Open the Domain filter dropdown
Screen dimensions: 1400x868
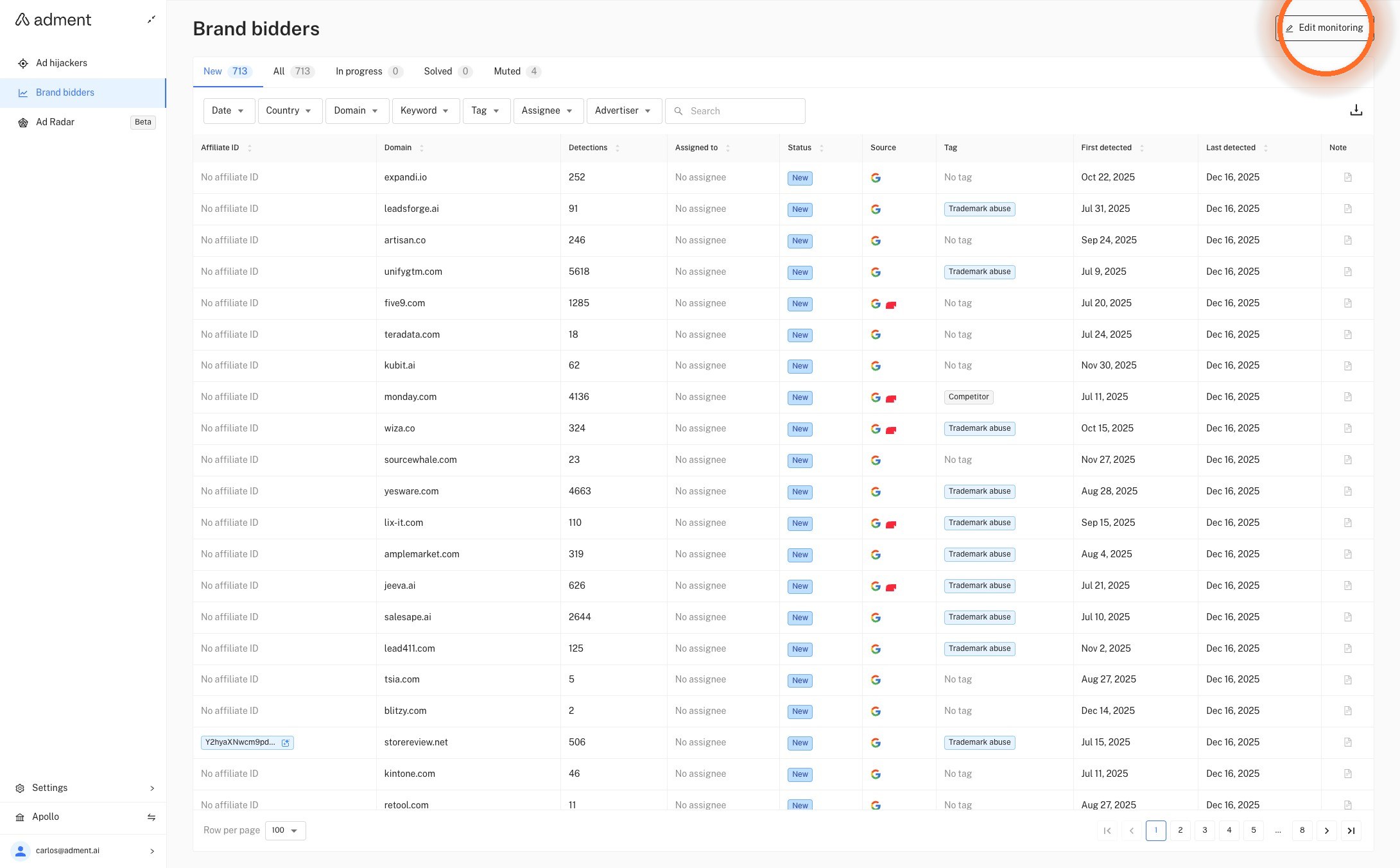tap(357, 110)
